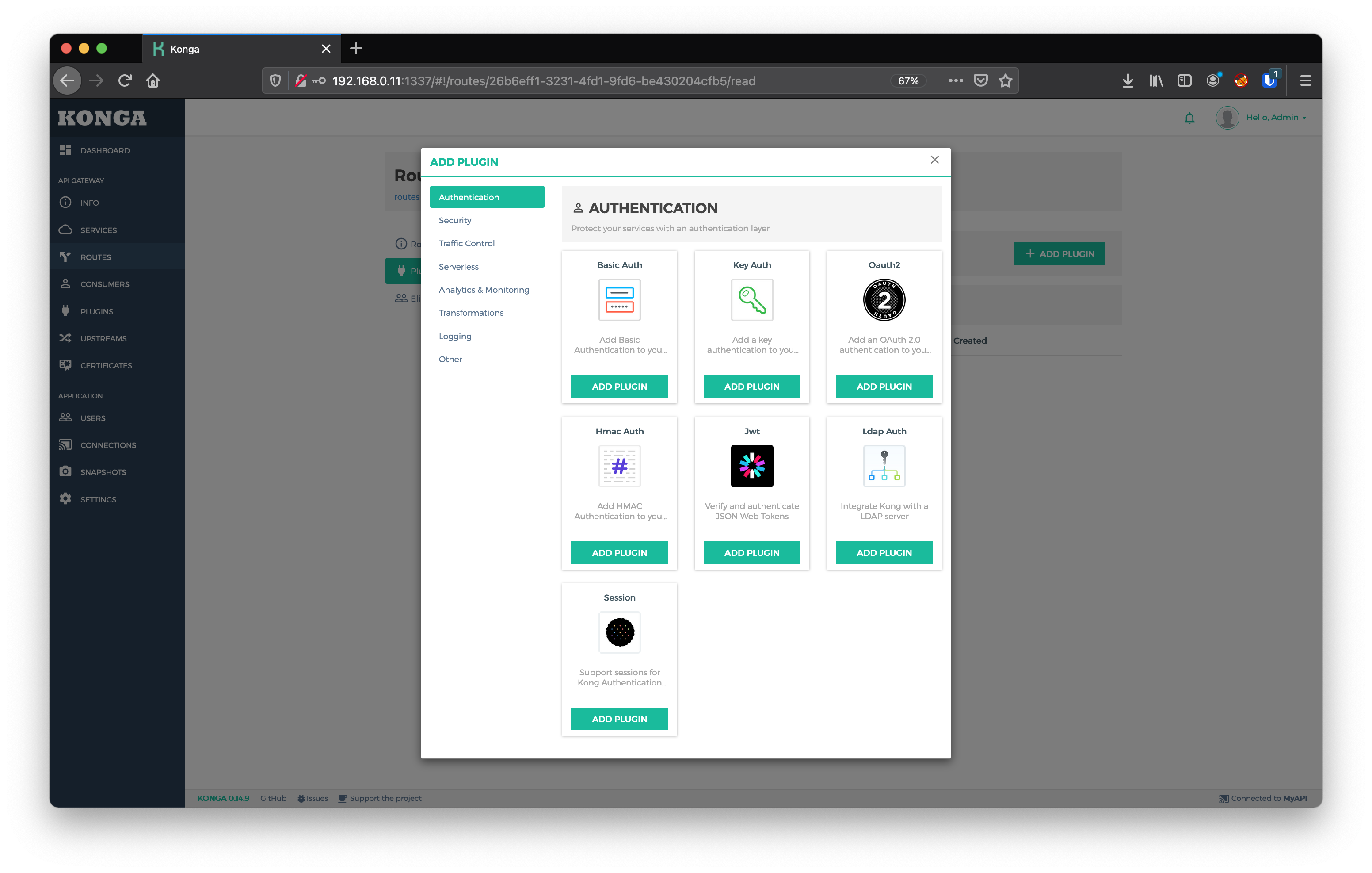This screenshot has width=1372, height=873.
Task: Open Analytics & Monitoring plugin category
Action: point(483,290)
